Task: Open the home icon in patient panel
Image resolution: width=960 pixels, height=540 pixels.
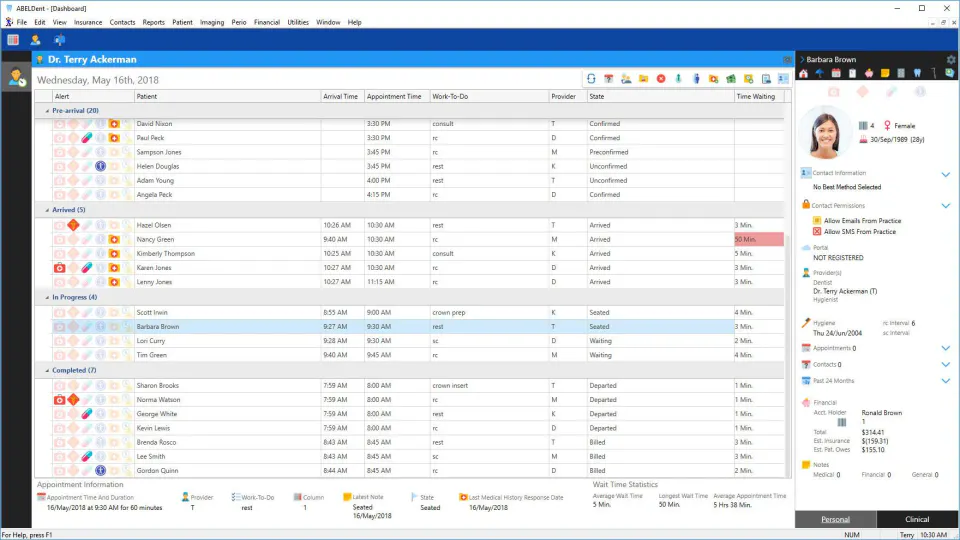Action: (804, 73)
